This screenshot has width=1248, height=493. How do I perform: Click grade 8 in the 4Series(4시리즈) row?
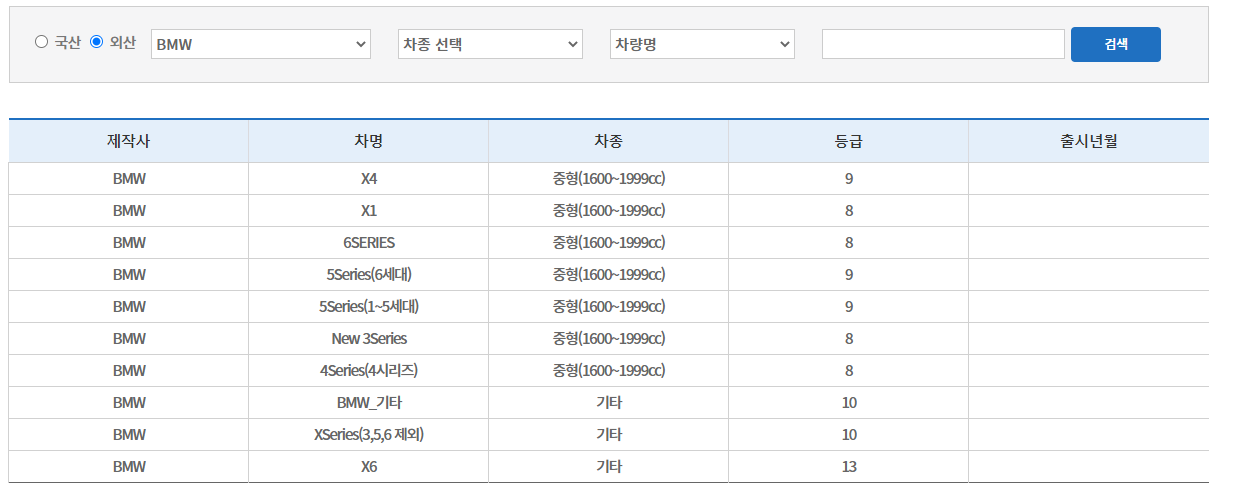[x=849, y=371]
